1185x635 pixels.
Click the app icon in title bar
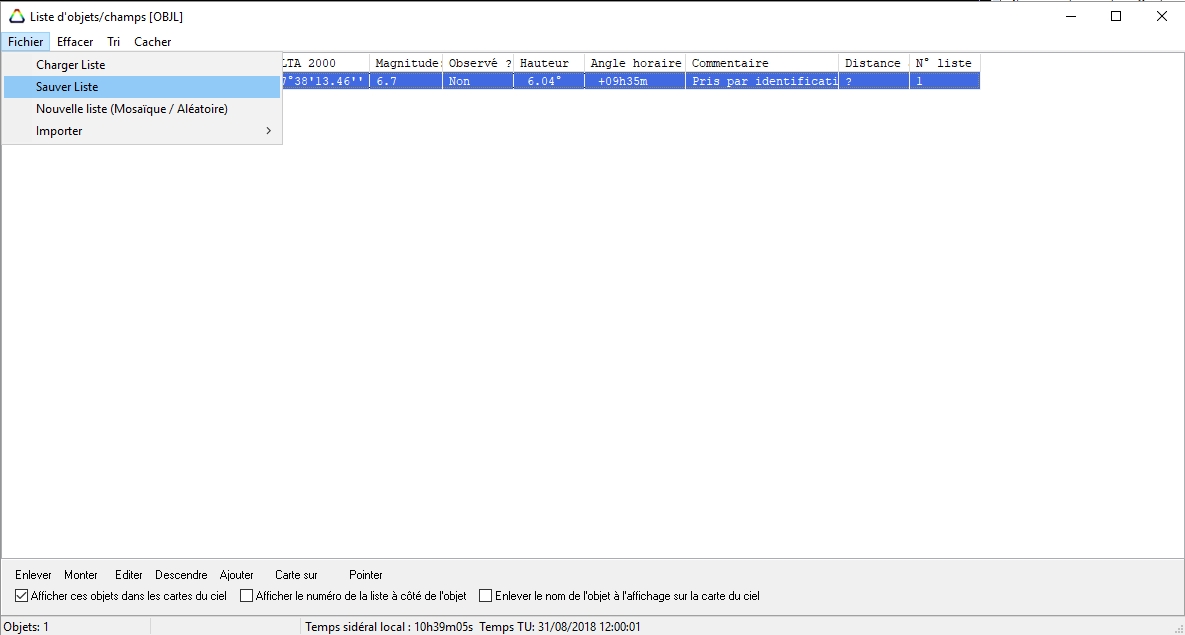pyautogui.click(x=17, y=16)
